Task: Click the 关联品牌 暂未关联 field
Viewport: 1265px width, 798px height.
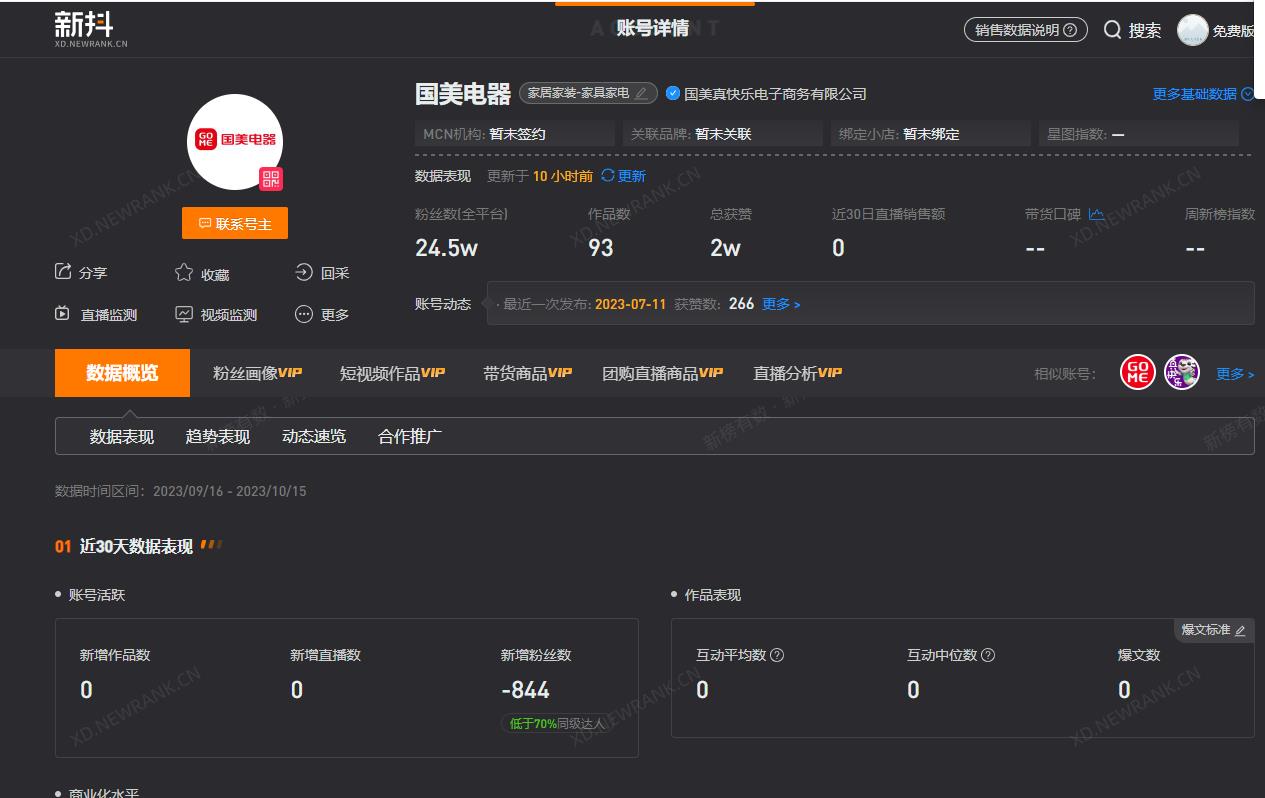Action: coord(723,134)
